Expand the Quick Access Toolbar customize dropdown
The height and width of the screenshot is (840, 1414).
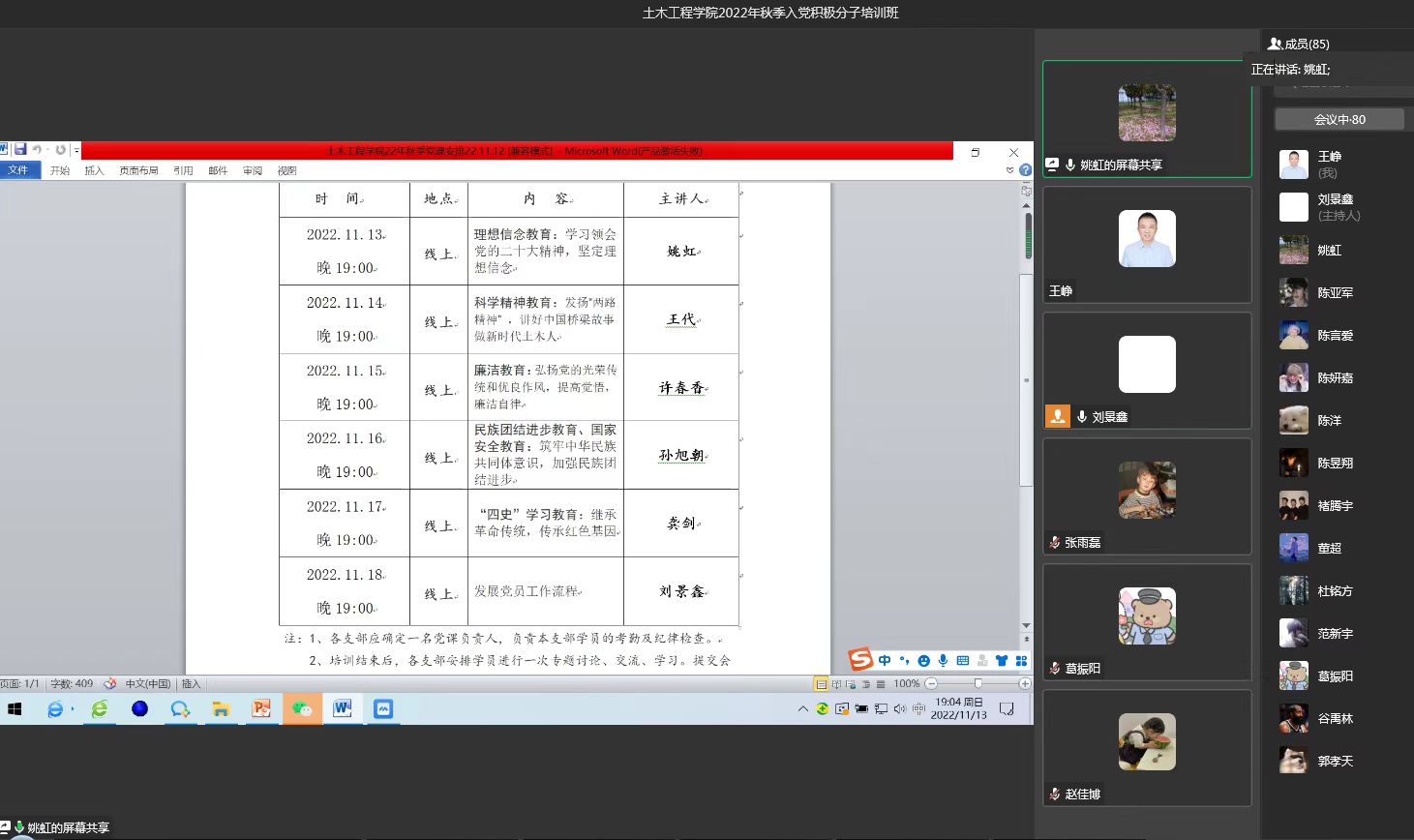click(76, 151)
